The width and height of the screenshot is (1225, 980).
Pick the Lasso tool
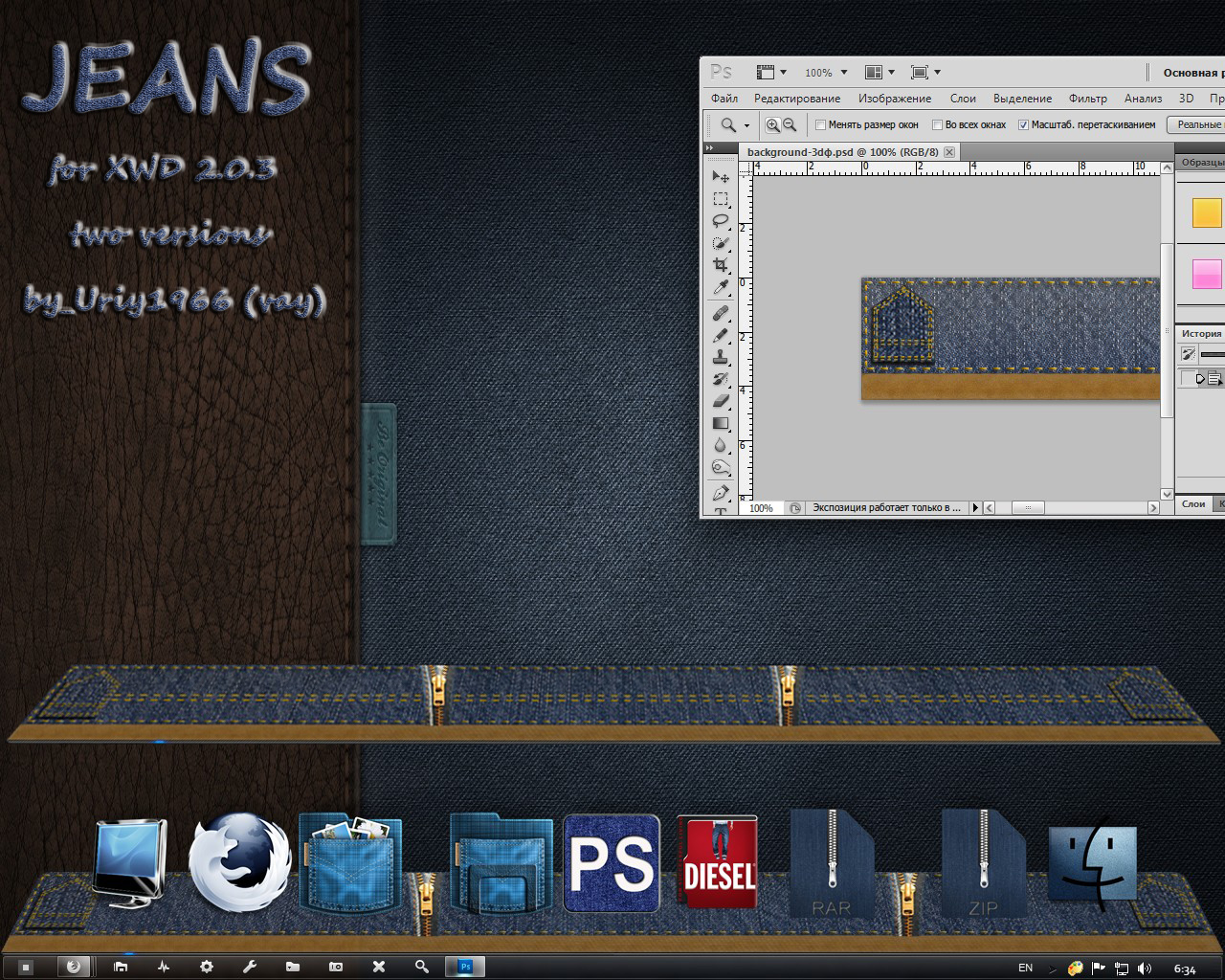point(721,221)
